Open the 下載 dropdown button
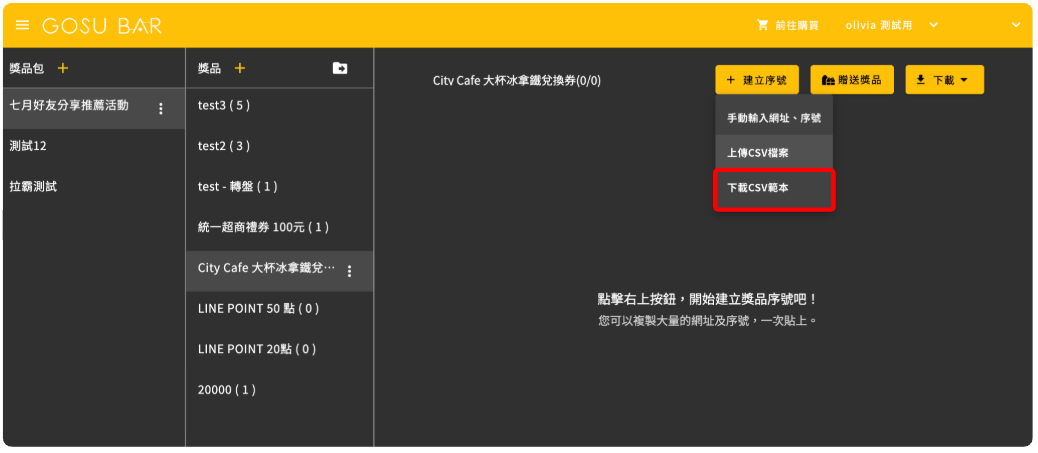 tap(945, 79)
